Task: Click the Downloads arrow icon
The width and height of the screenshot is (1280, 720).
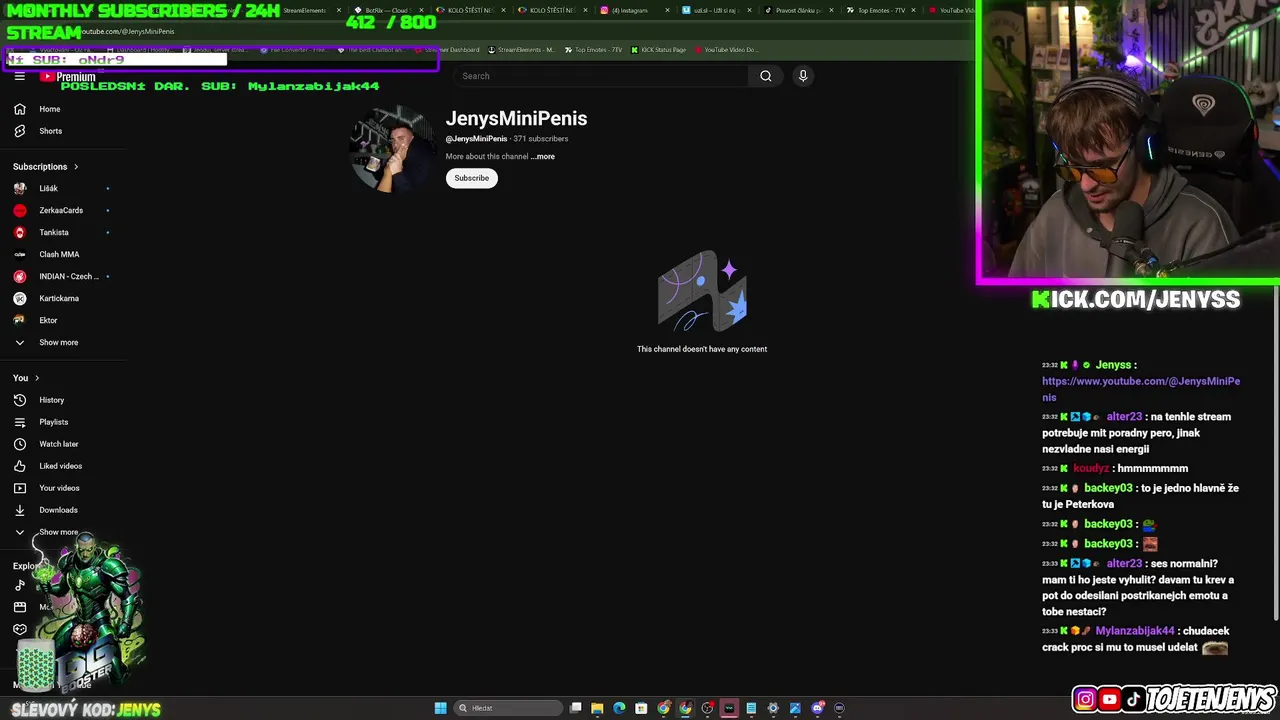Action: click(x=20, y=510)
